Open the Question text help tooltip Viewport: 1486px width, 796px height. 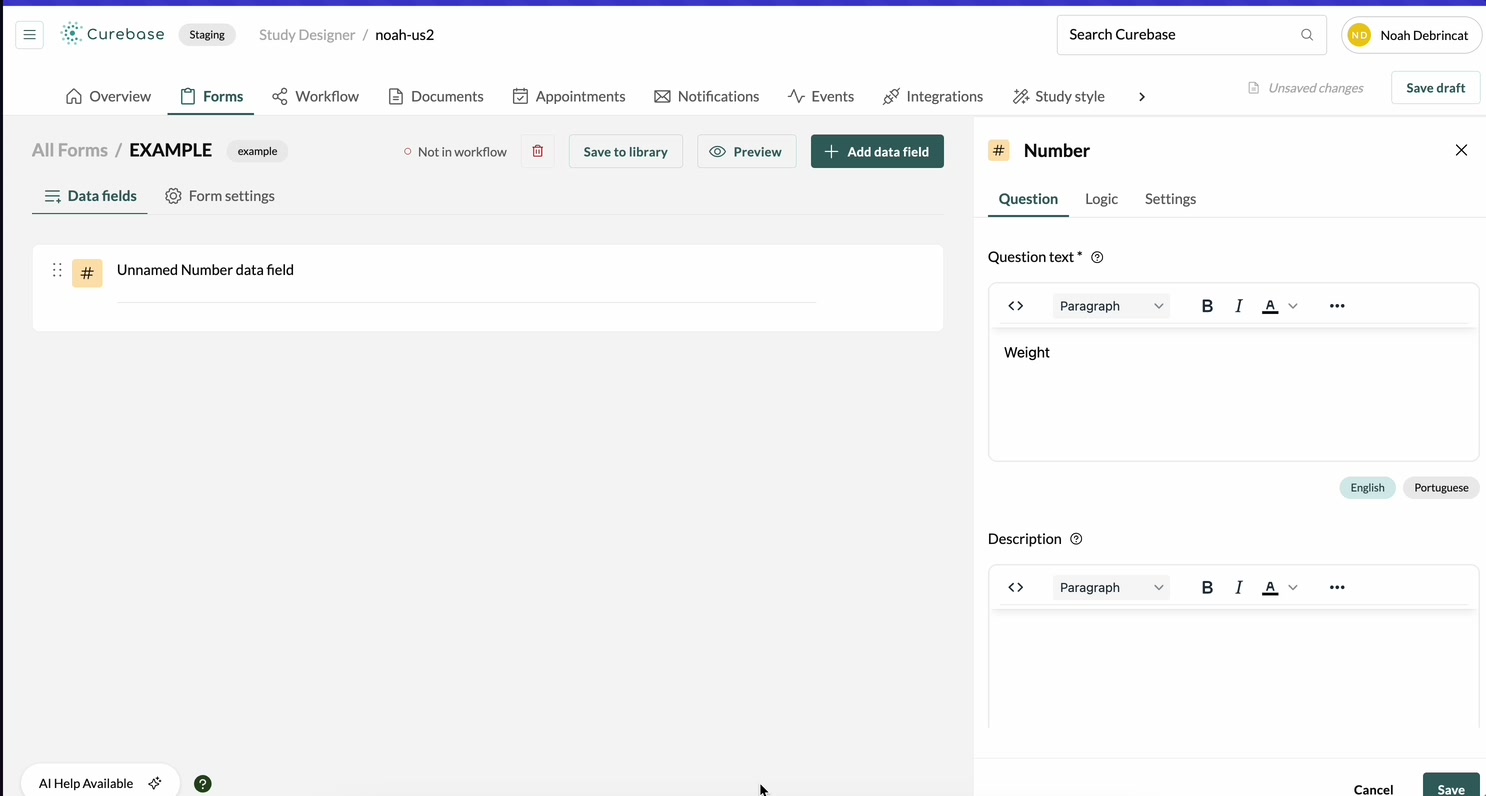click(1096, 257)
